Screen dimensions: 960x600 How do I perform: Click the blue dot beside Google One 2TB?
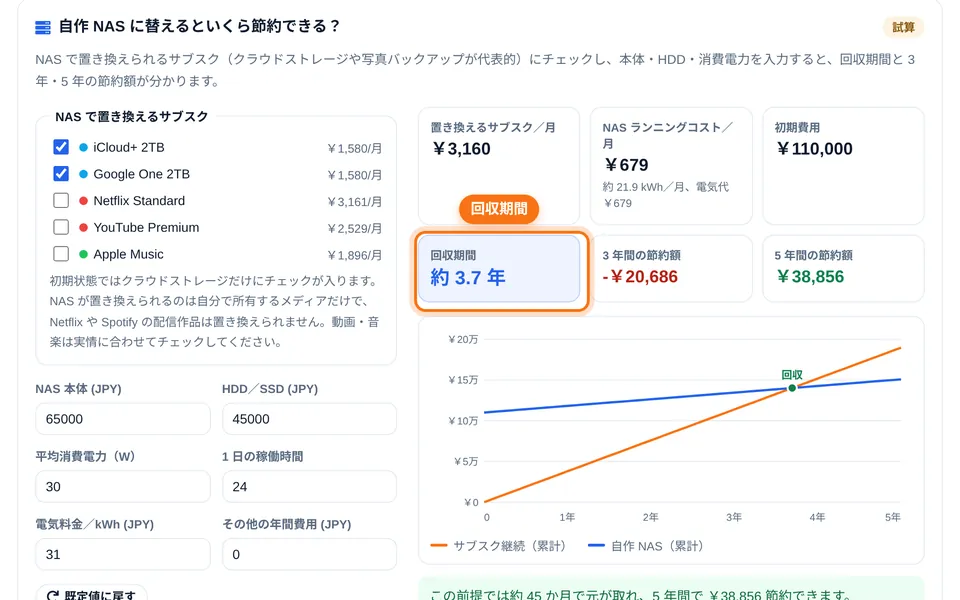83,174
